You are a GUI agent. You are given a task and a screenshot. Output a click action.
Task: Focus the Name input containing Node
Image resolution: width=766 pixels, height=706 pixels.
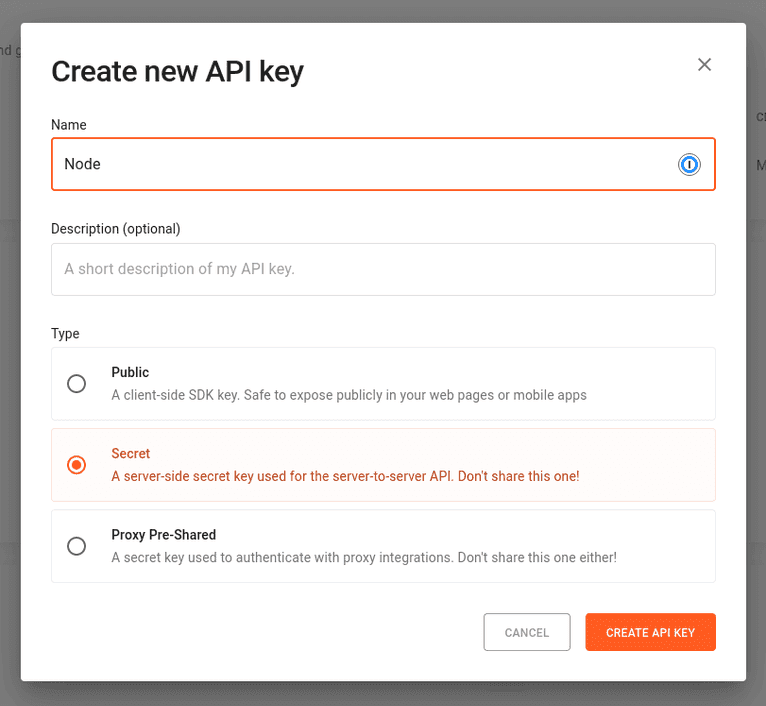[360, 164]
